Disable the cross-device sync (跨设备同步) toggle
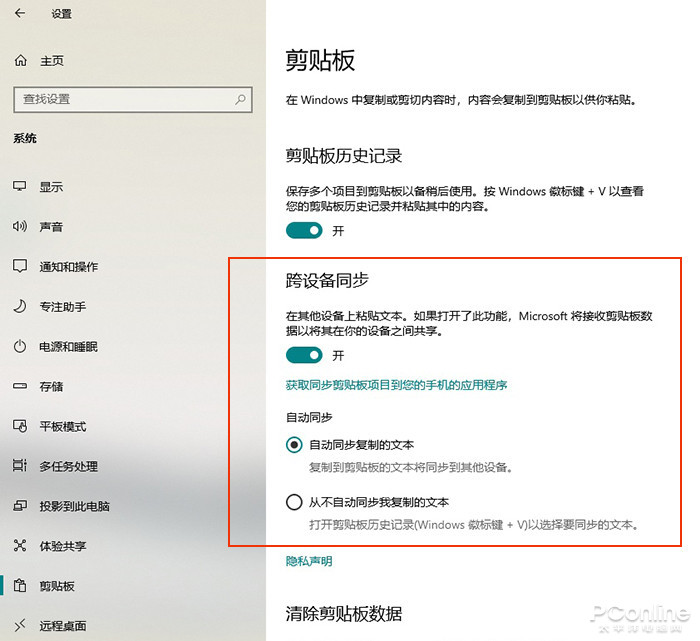The image size is (700, 641). pyautogui.click(x=304, y=355)
